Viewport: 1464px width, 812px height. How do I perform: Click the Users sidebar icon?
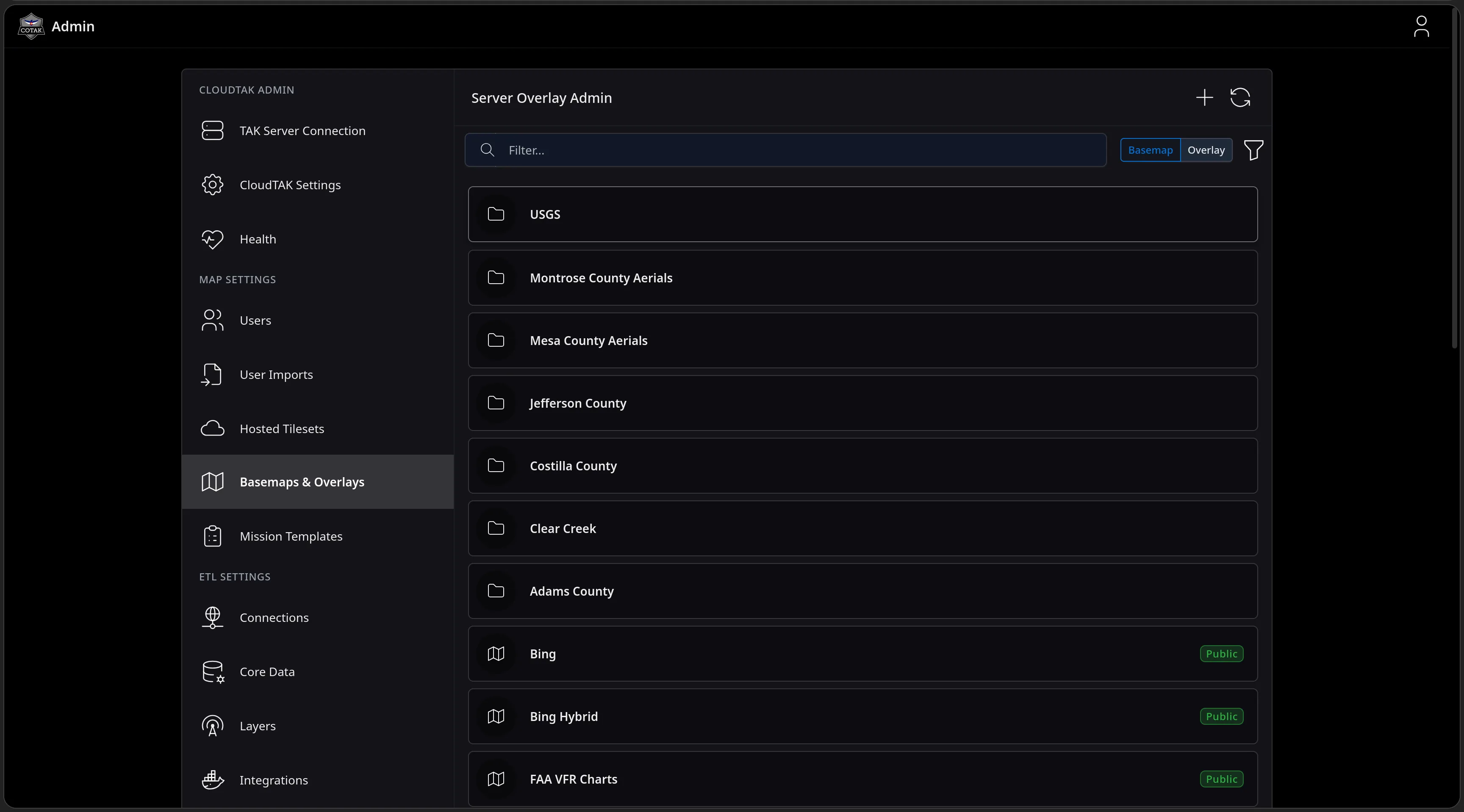213,320
